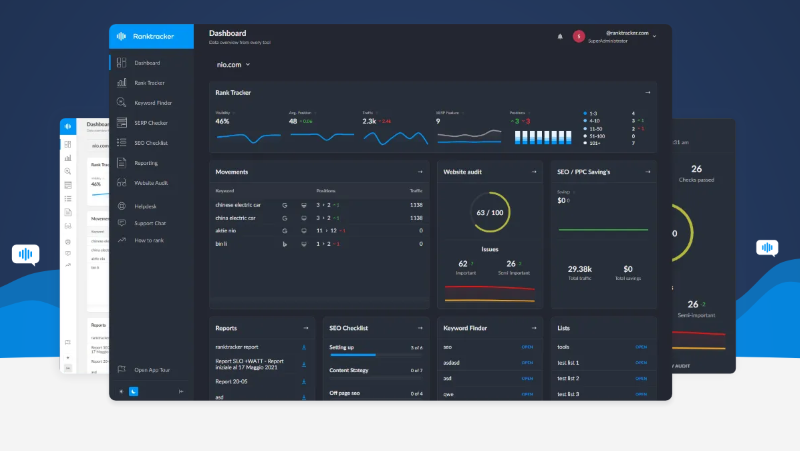Download the Report 20-05 file
The width and height of the screenshot is (800, 451).
coord(304,382)
